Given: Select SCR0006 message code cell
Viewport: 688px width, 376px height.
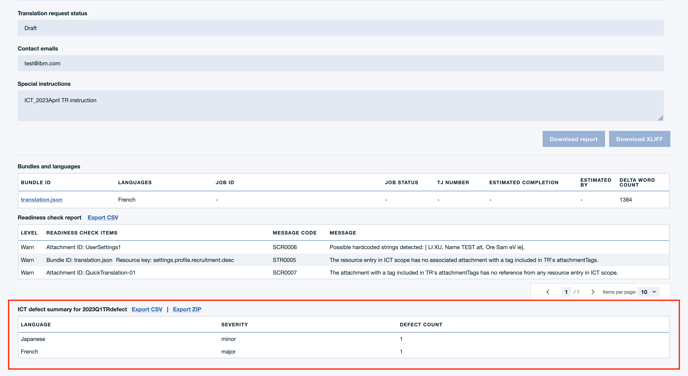Looking at the screenshot, I should point(285,247).
